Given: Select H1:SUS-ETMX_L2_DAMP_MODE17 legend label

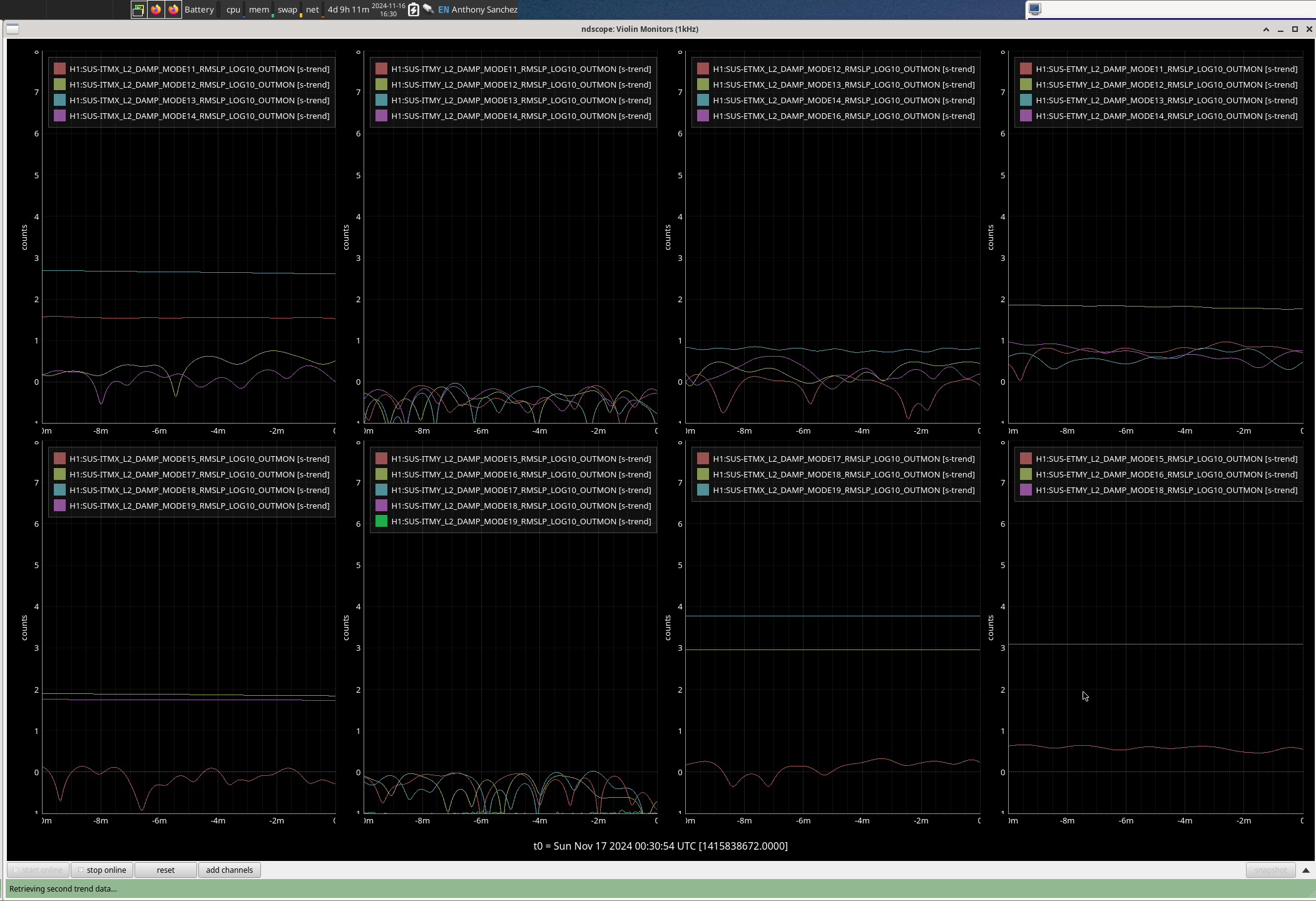Looking at the screenshot, I should (844, 459).
